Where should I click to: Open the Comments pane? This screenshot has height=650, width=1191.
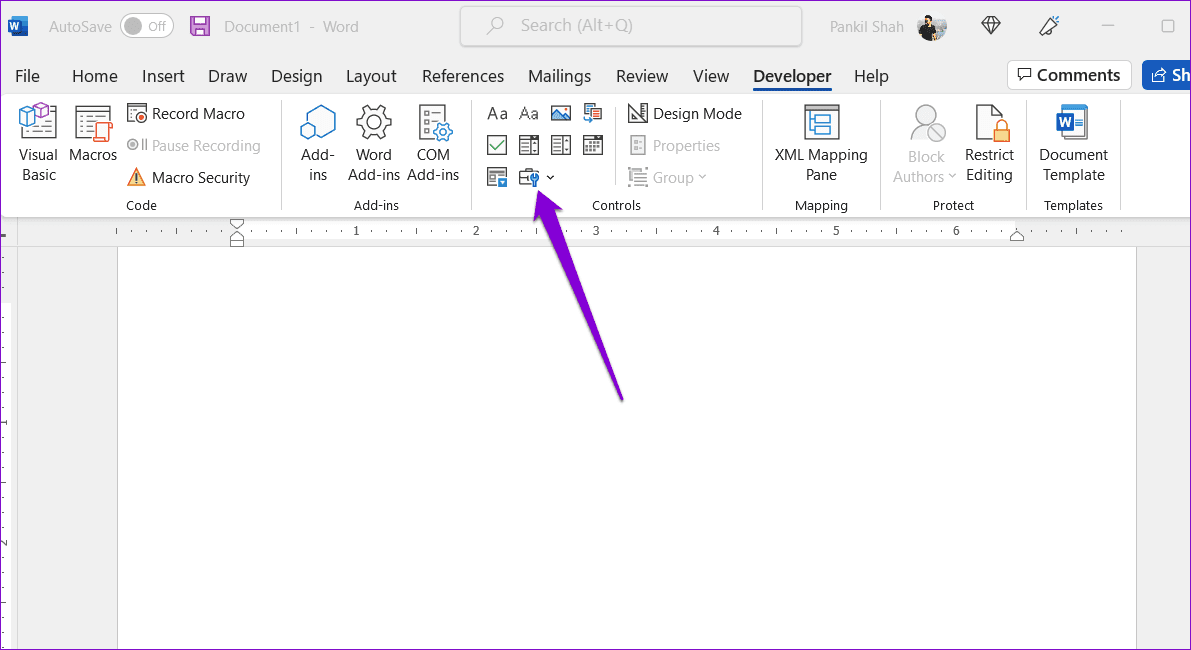(1069, 75)
